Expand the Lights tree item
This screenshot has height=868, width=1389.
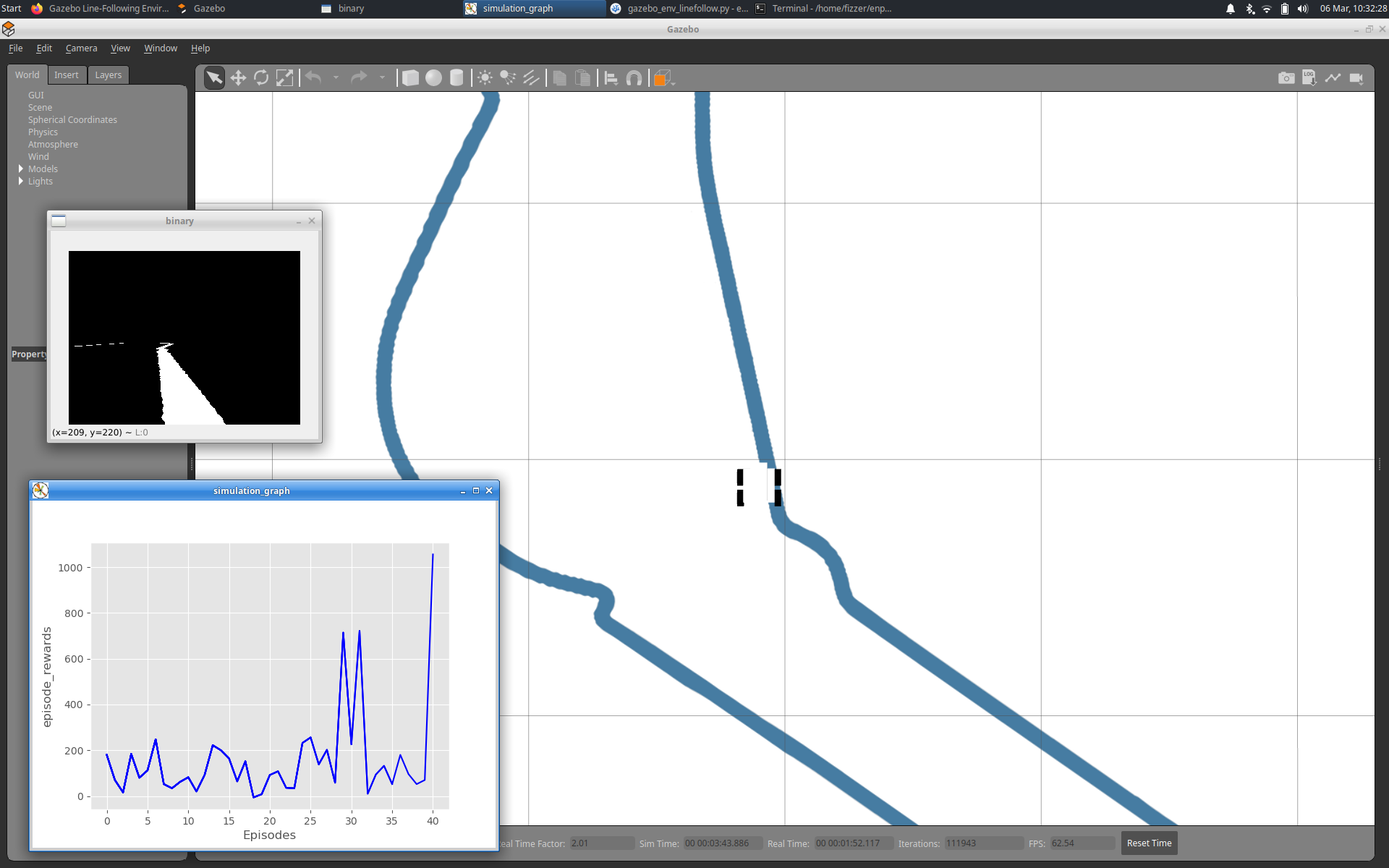21,181
